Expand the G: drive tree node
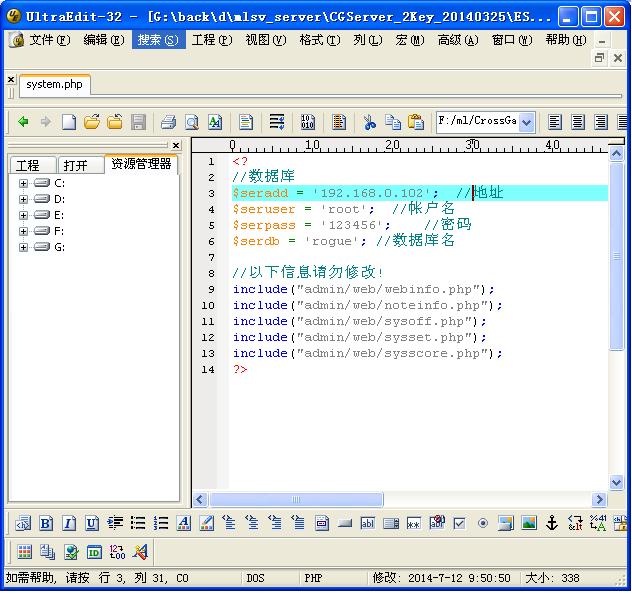 pyautogui.click(x=23, y=247)
